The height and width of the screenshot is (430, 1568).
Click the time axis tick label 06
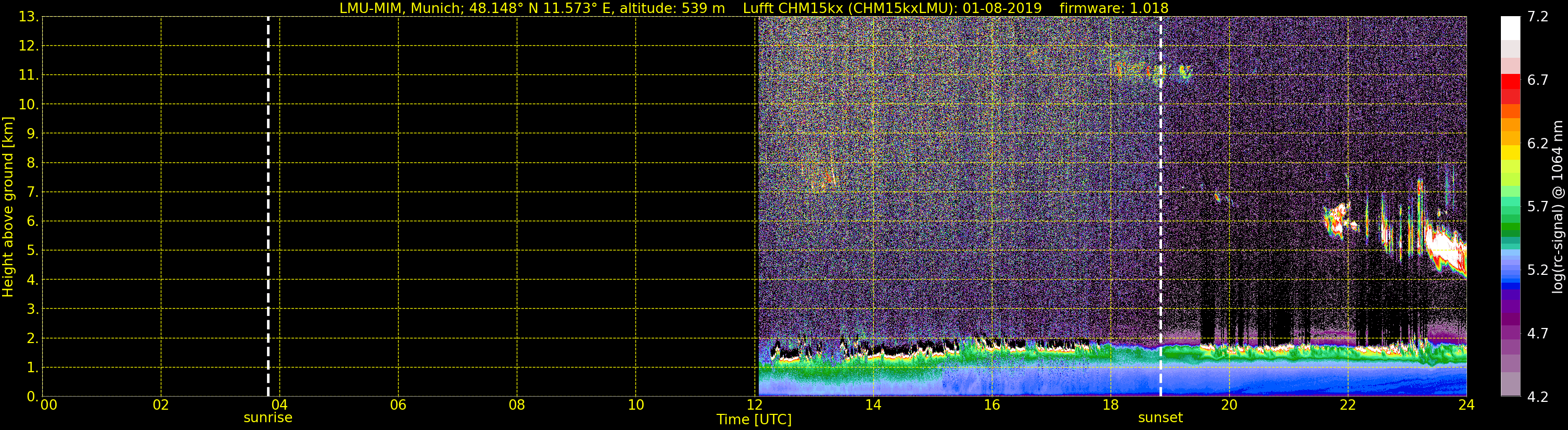(x=398, y=405)
